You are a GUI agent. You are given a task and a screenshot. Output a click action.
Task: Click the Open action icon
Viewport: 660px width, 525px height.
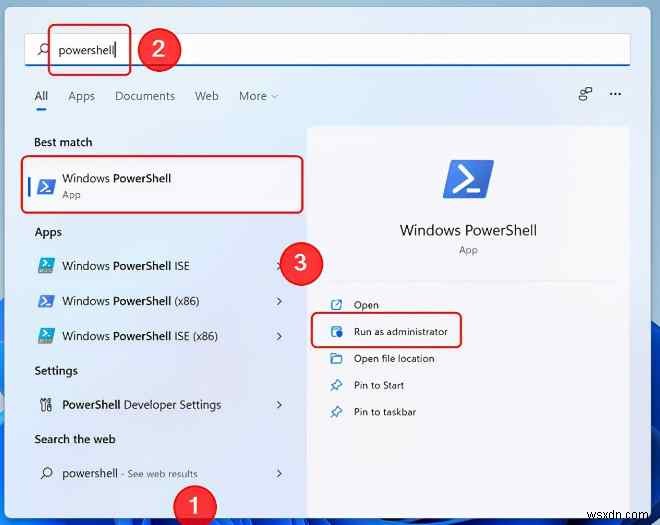336,304
